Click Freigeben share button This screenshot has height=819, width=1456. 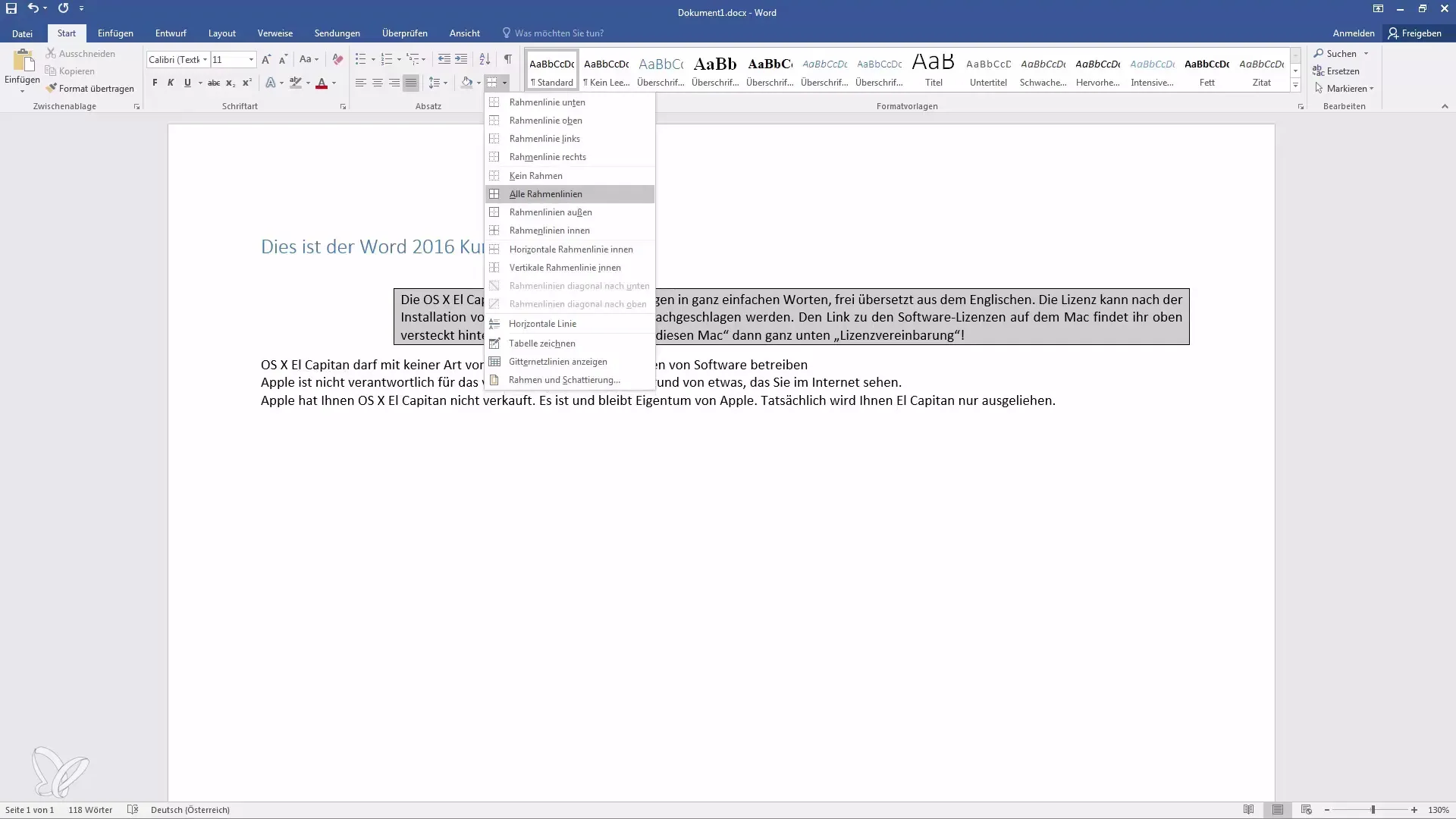pos(1415,33)
